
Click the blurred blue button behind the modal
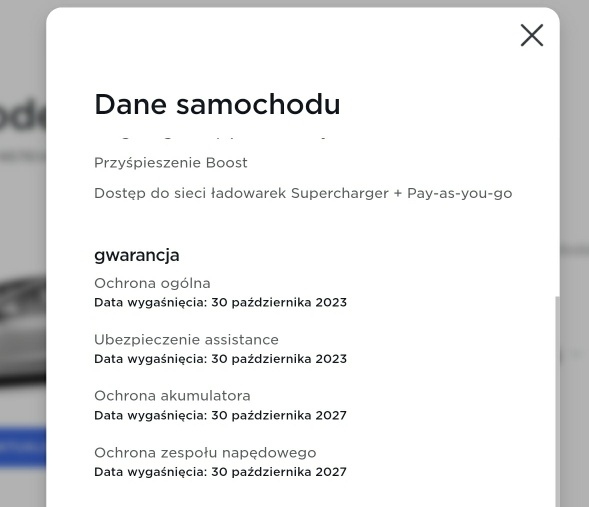(23, 447)
